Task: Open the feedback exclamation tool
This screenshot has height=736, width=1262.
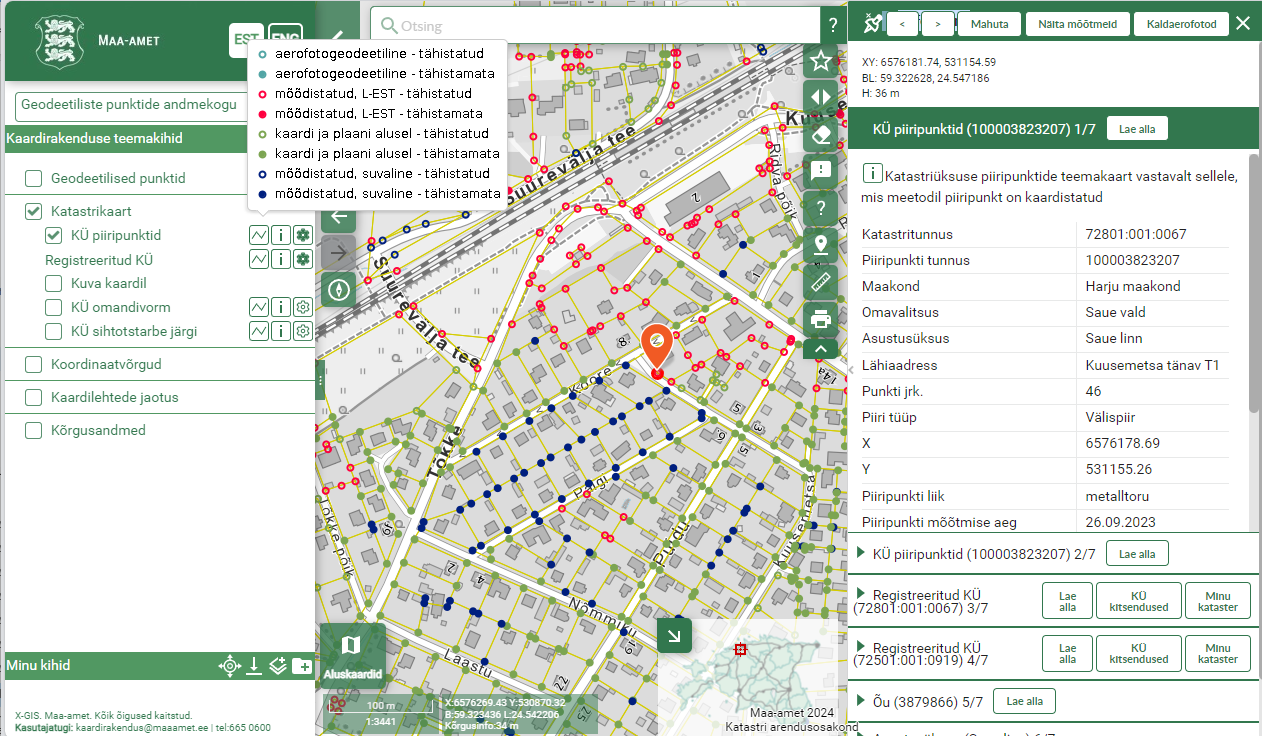Action: (x=821, y=171)
